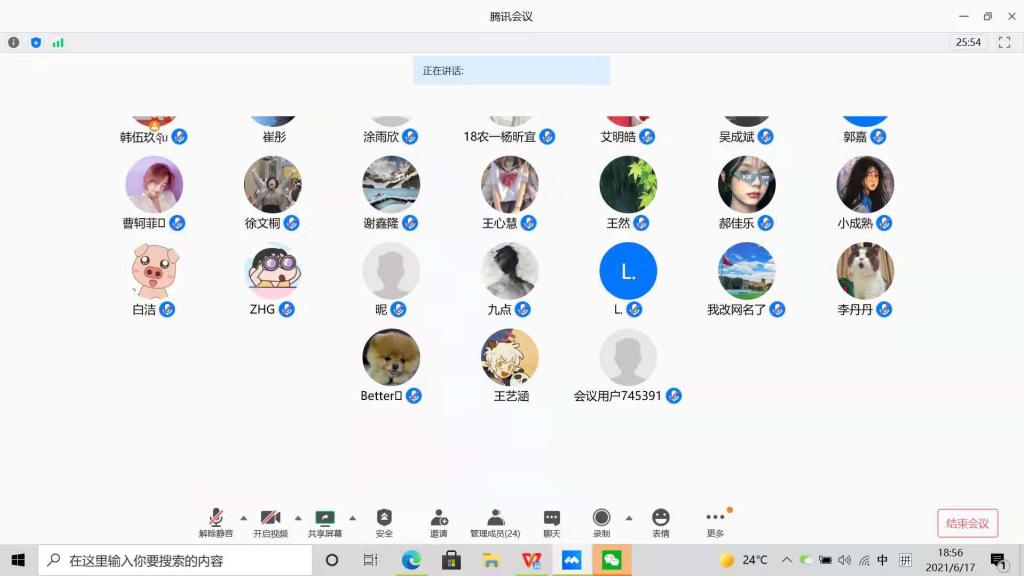Toggle fullscreen mode in top-right corner

click(x=1005, y=42)
